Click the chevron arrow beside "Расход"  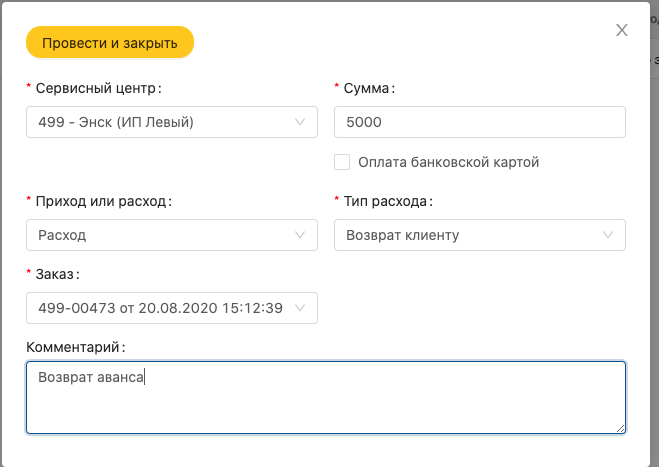(x=300, y=235)
